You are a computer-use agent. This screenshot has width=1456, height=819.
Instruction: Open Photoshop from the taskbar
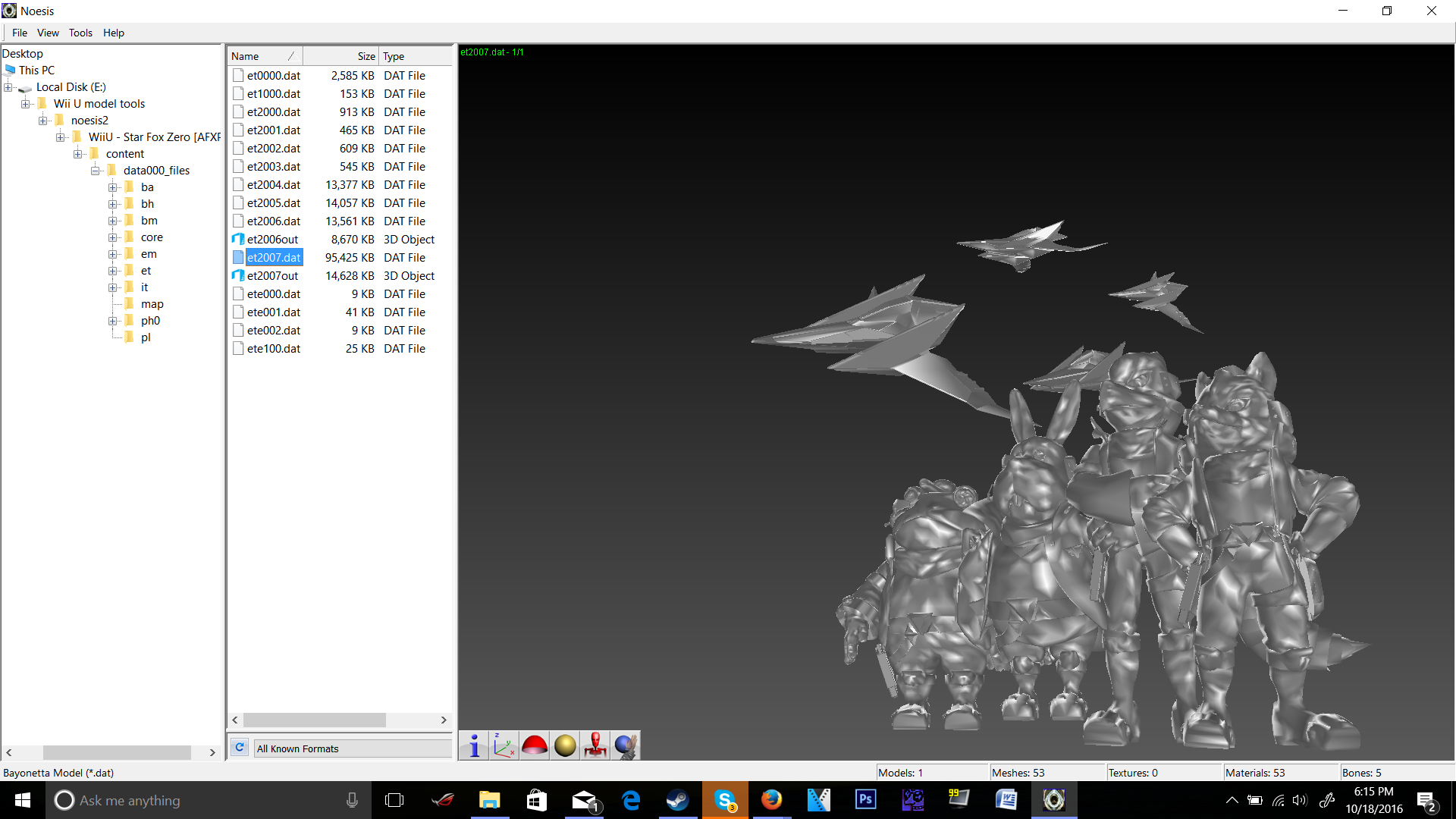click(x=865, y=800)
